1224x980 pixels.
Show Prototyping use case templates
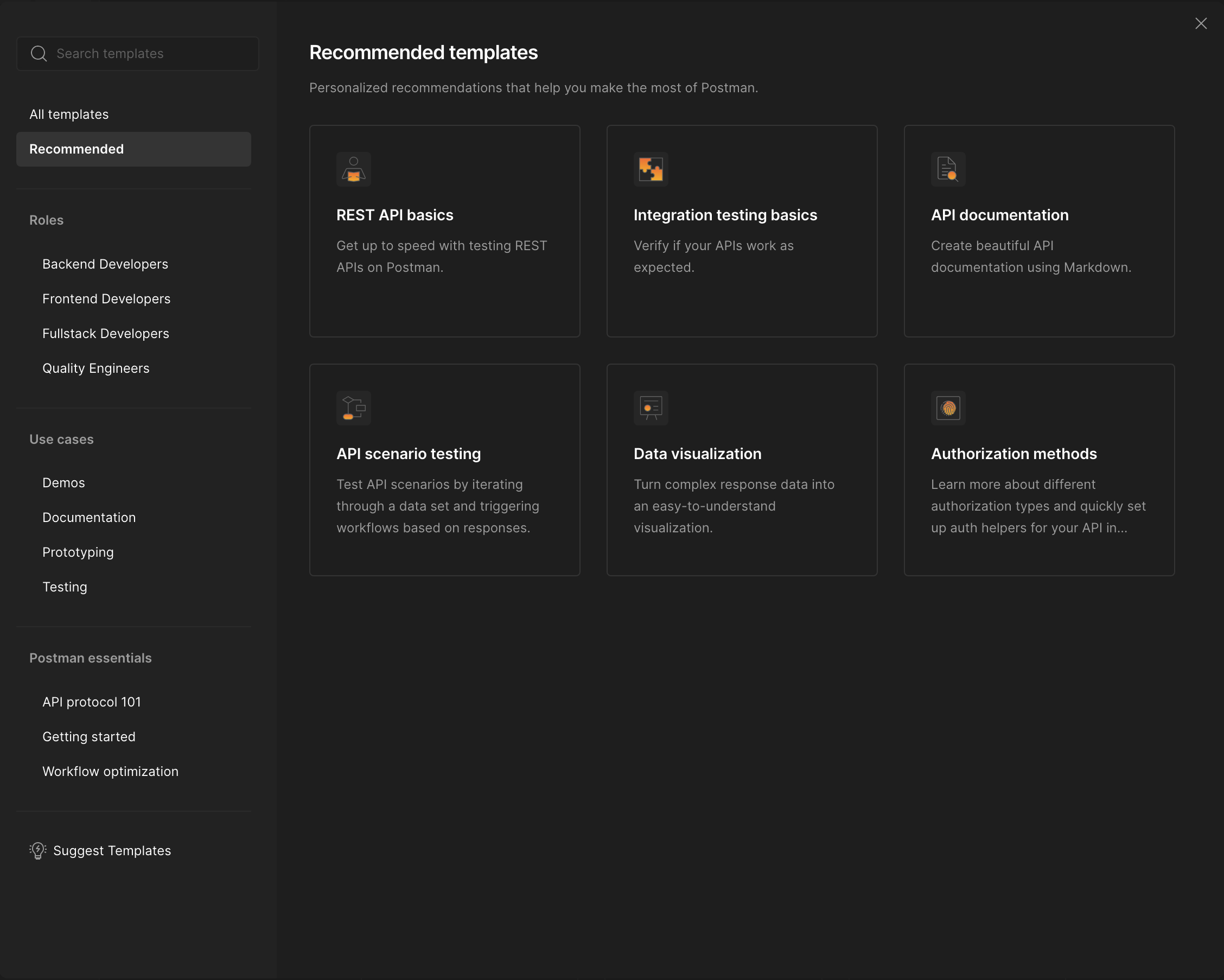78,552
